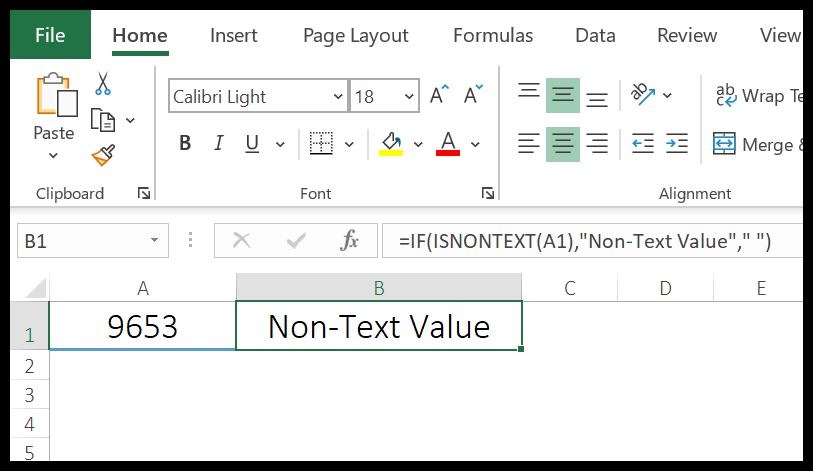Select column B header
This screenshot has height=471, width=813.
379,288
